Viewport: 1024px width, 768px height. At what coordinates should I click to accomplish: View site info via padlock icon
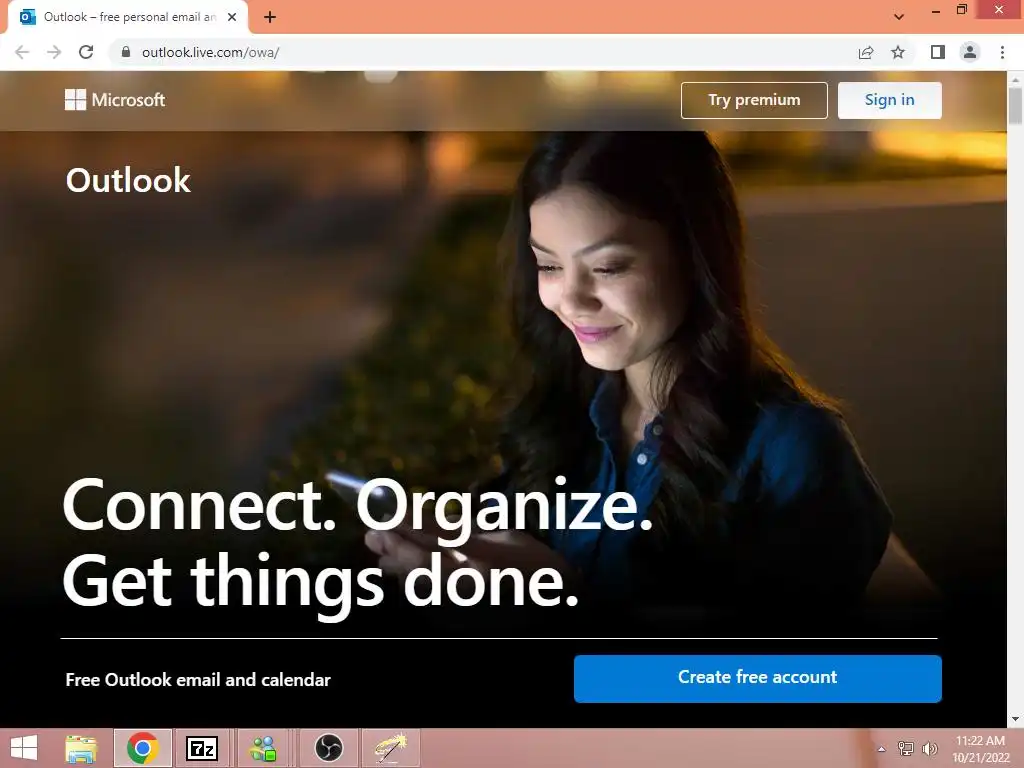(126, 52)
